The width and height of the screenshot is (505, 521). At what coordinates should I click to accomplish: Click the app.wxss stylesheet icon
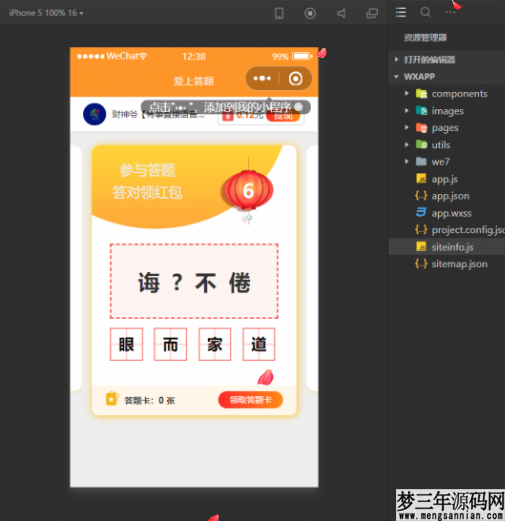421,212
